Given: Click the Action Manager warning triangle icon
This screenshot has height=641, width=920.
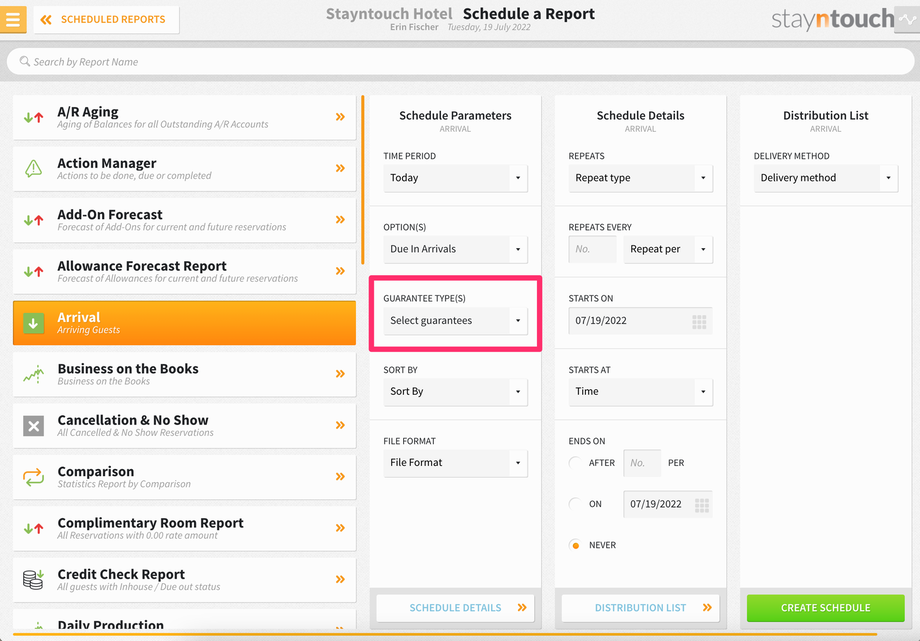Looking at the screenshot, I should click(33, 168).
